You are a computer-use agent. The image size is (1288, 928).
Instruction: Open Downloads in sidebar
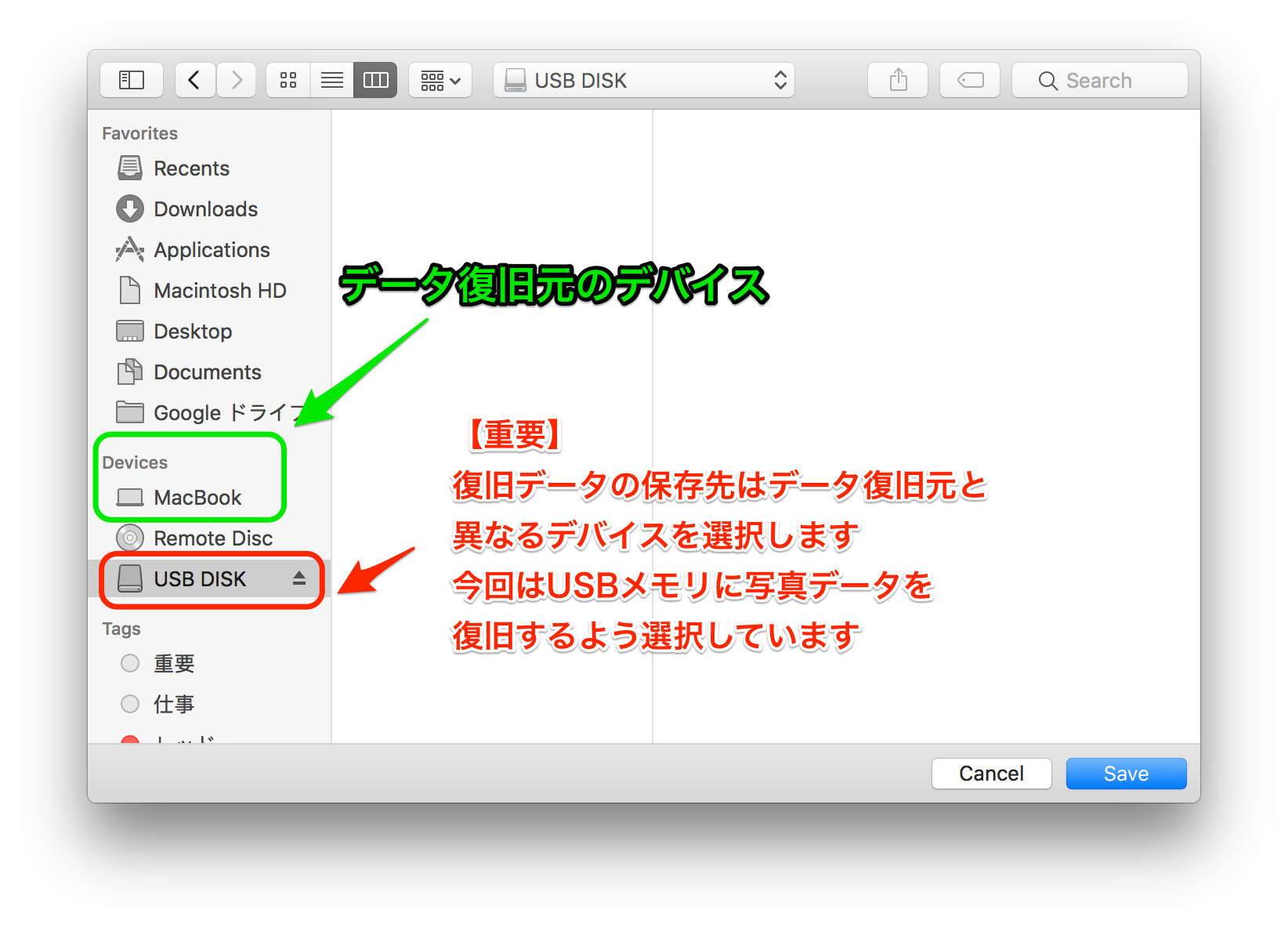point(205,209)
